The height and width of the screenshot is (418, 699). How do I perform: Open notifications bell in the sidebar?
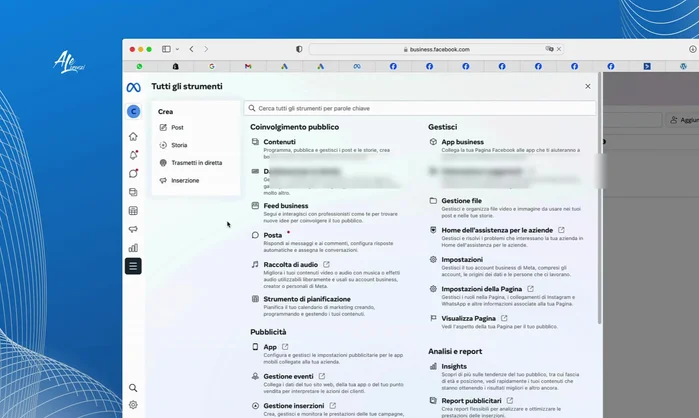click(133, 155)
